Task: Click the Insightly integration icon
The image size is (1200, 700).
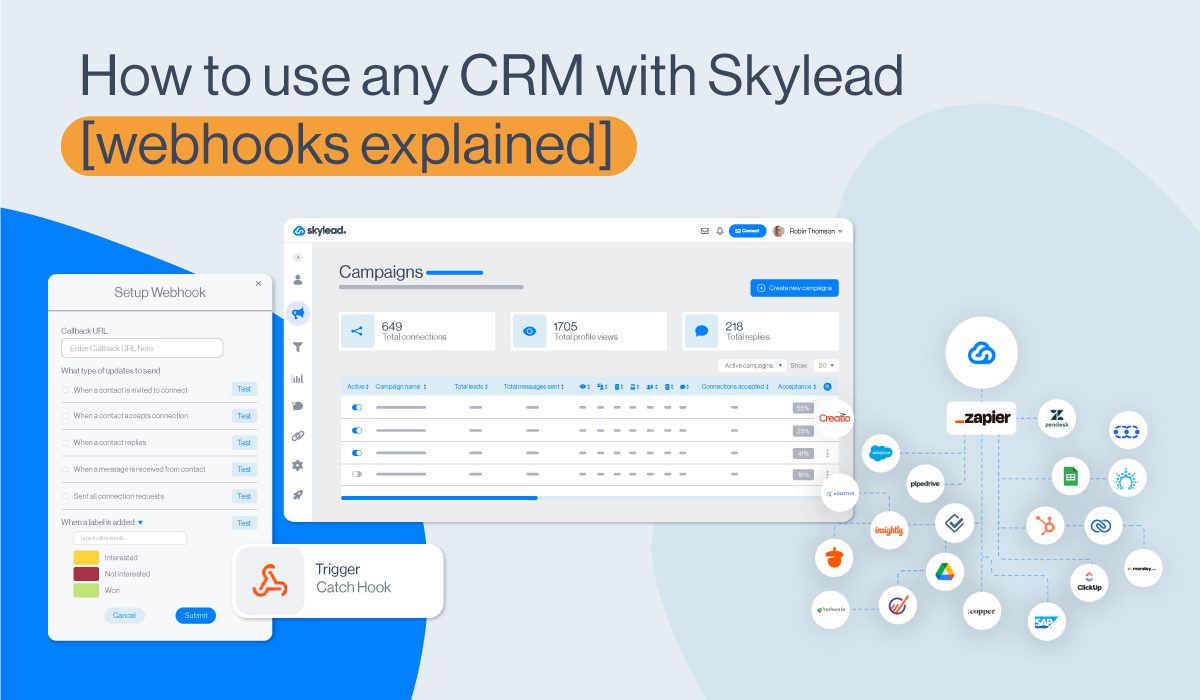Action: (x=889, y=530)
